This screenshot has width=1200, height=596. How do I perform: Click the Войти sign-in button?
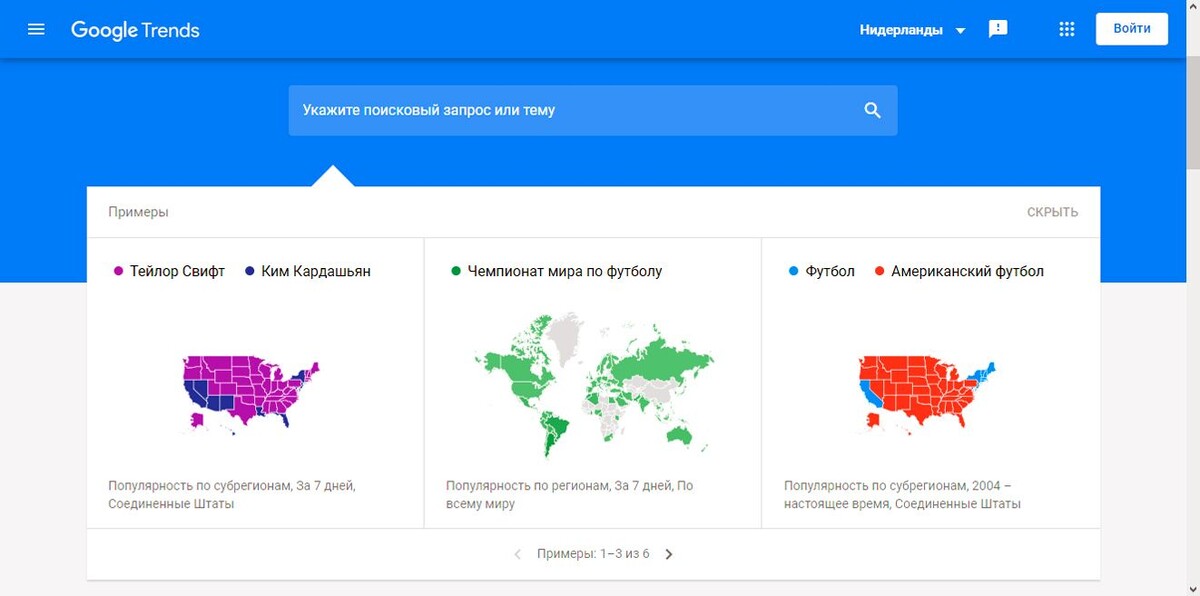(1131, 29)
